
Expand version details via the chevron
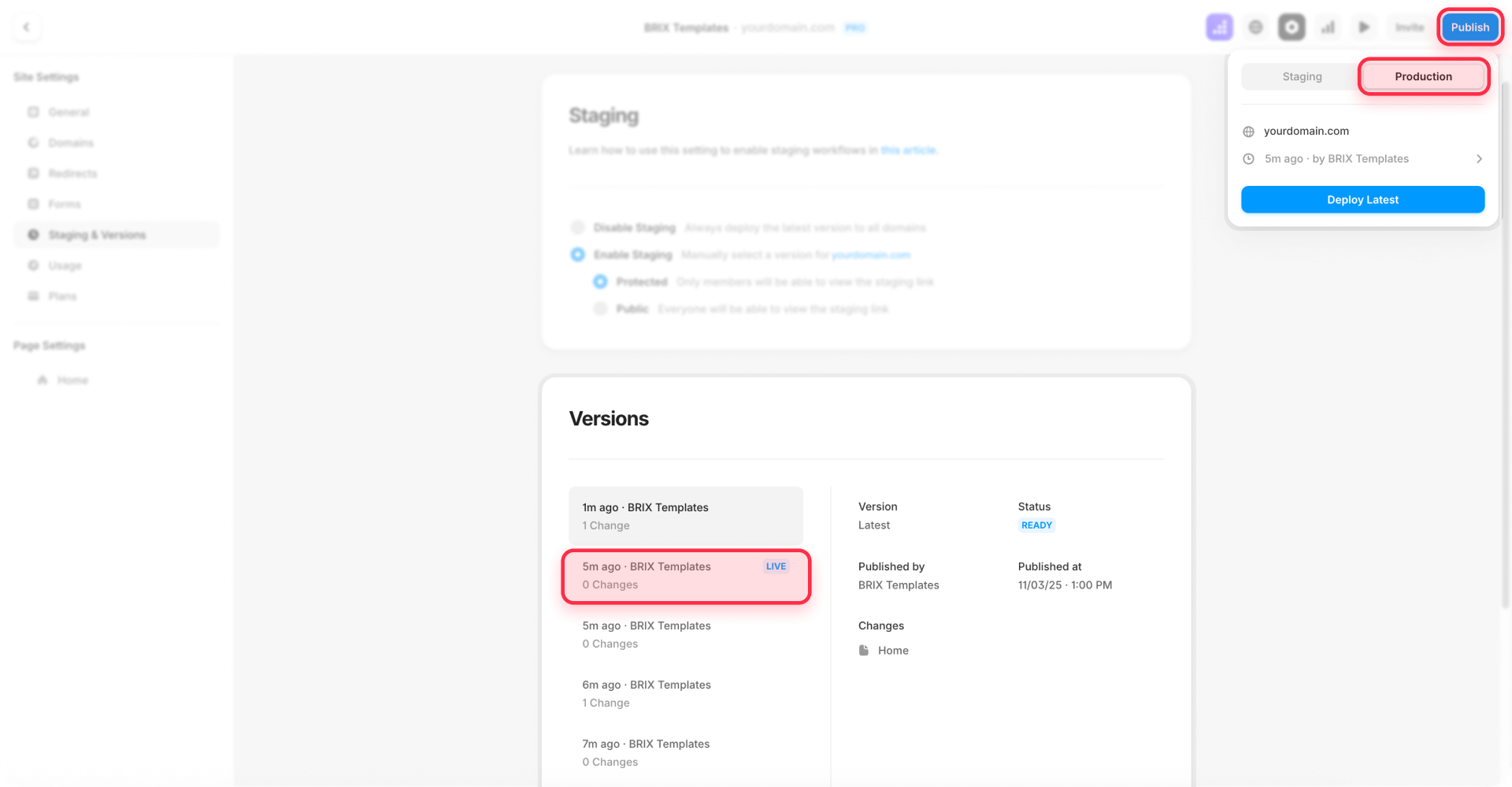click(x=1479, y=158)
